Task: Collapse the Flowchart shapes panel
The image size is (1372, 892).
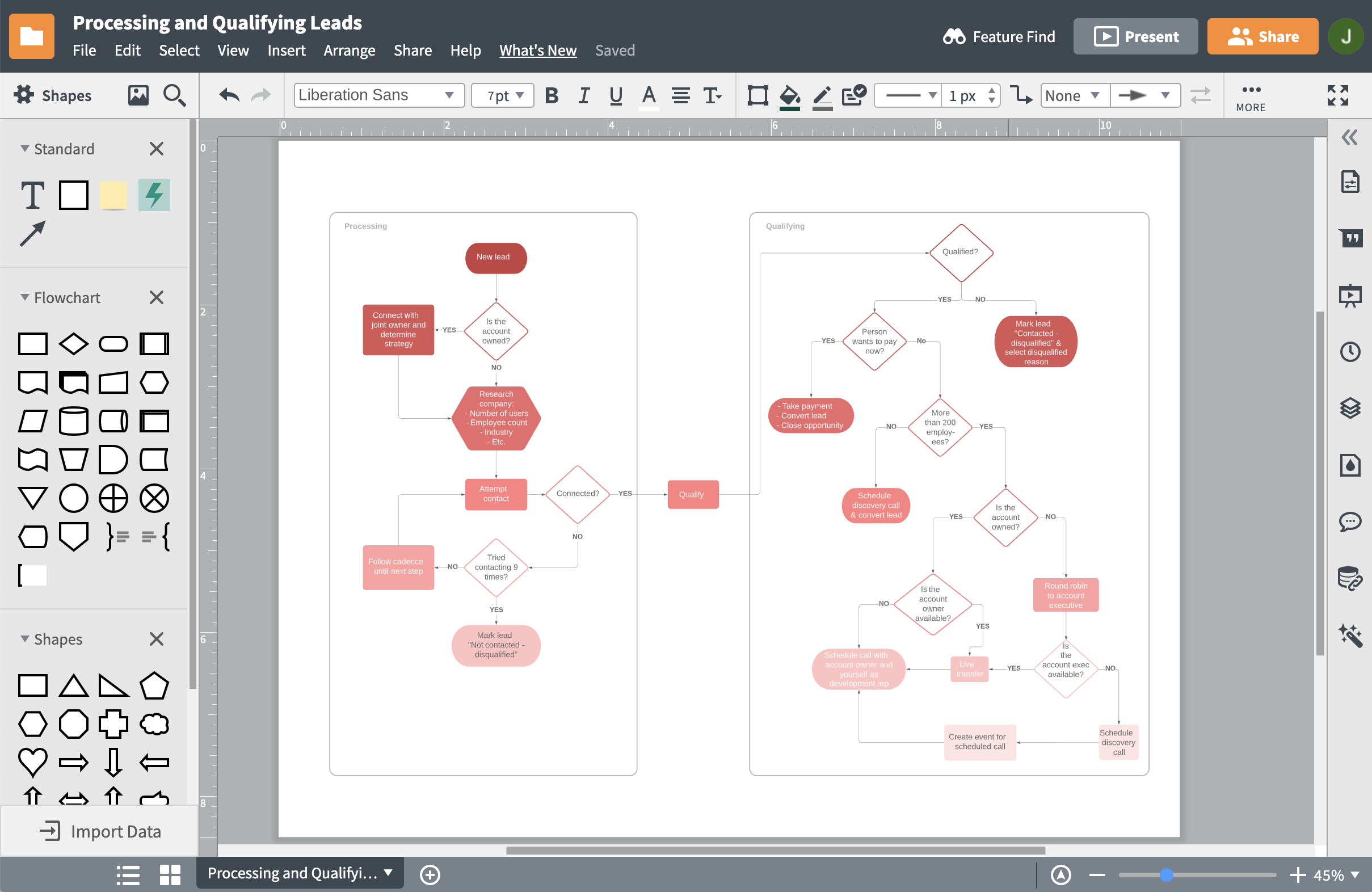Action: coord(22,297)
